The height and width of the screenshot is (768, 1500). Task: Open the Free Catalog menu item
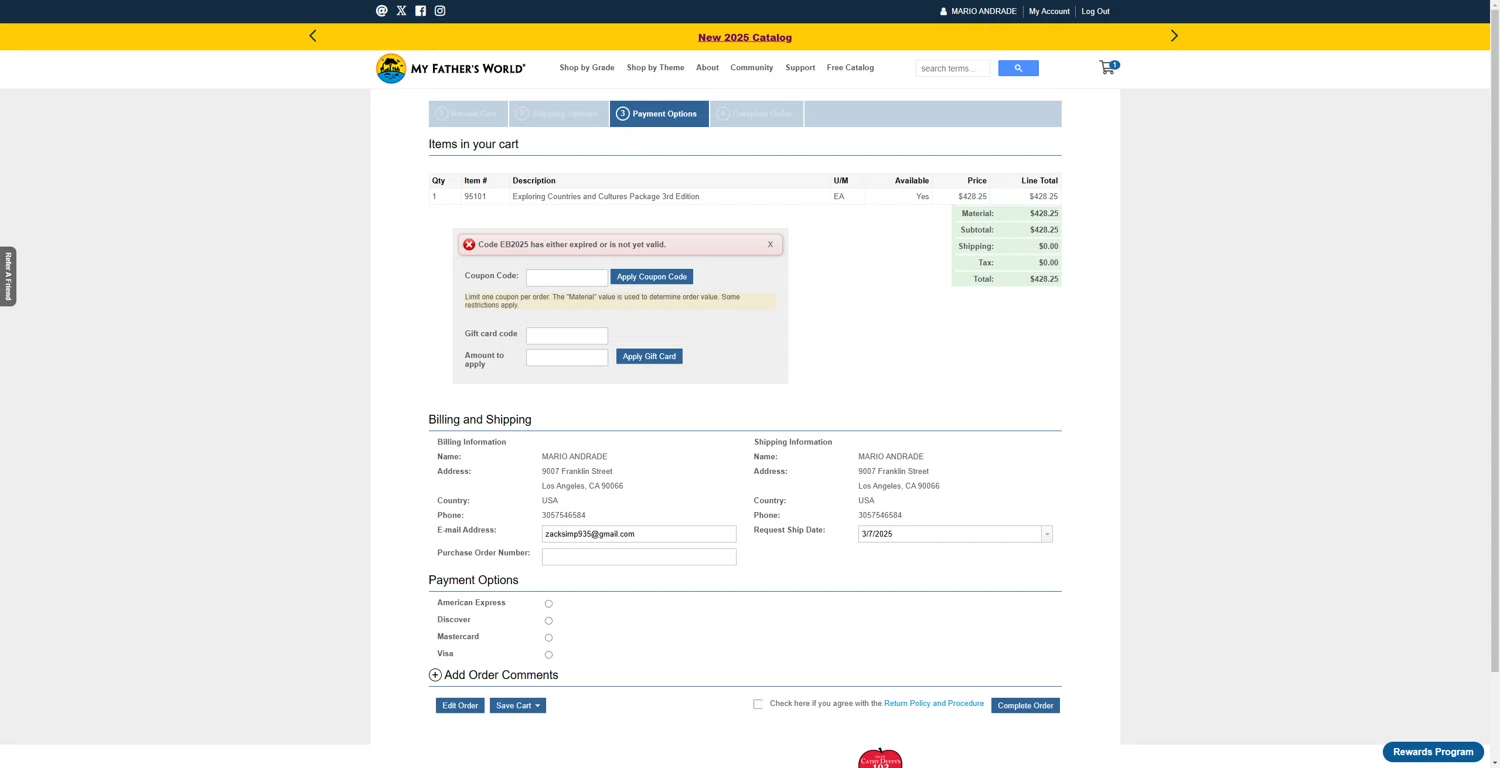click(850, 68)
